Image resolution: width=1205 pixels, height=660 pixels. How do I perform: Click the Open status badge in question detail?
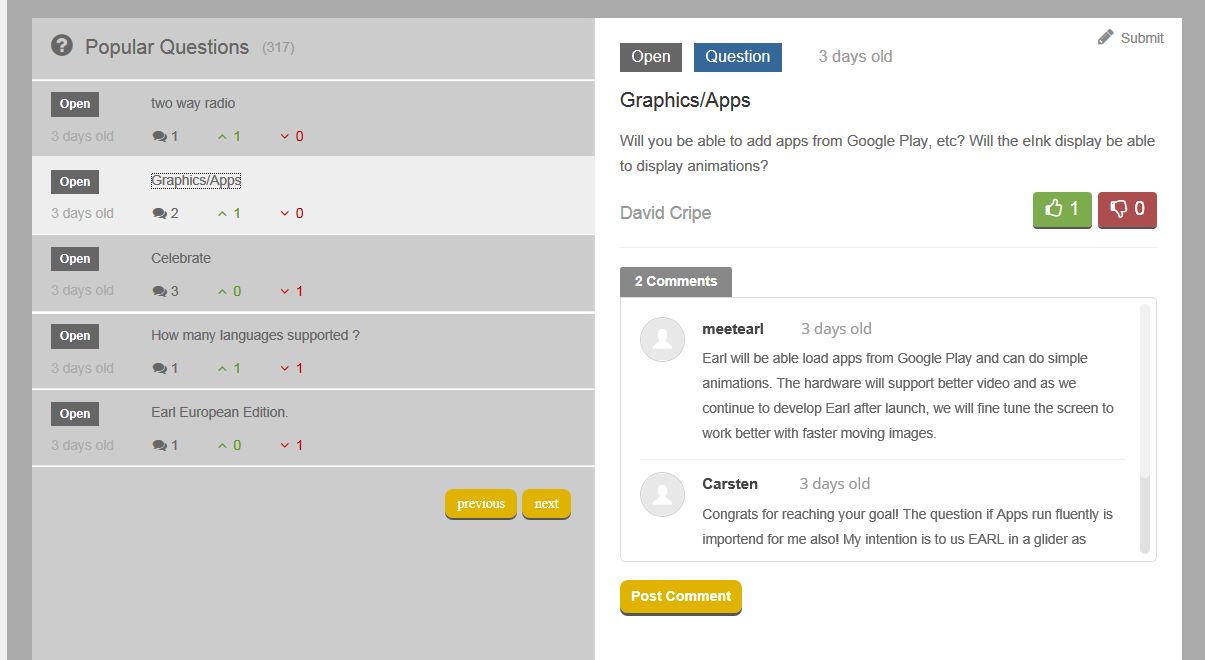[x=651, y=57]
